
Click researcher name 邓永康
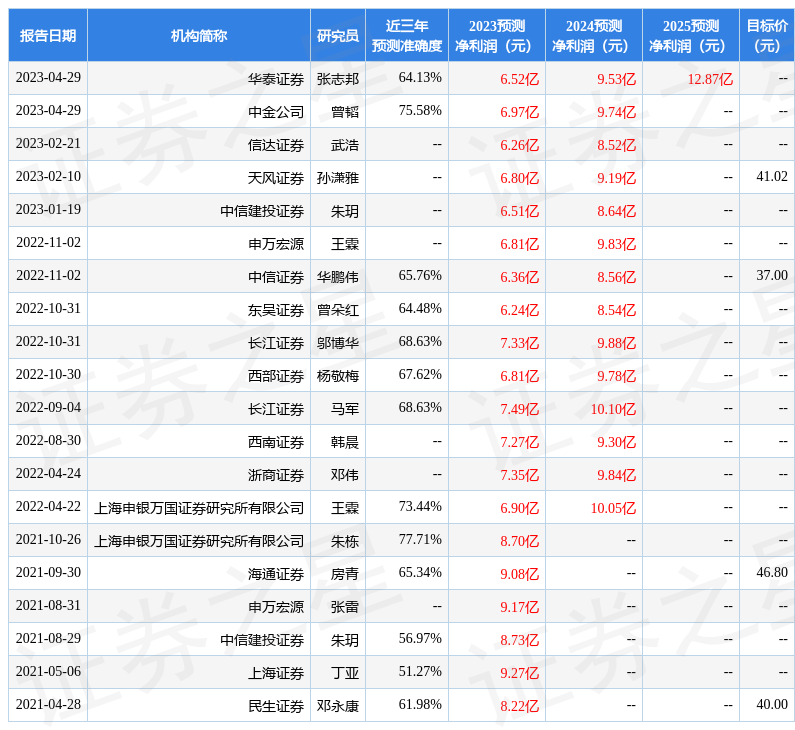pyautogui.click(x=338, y=706)
